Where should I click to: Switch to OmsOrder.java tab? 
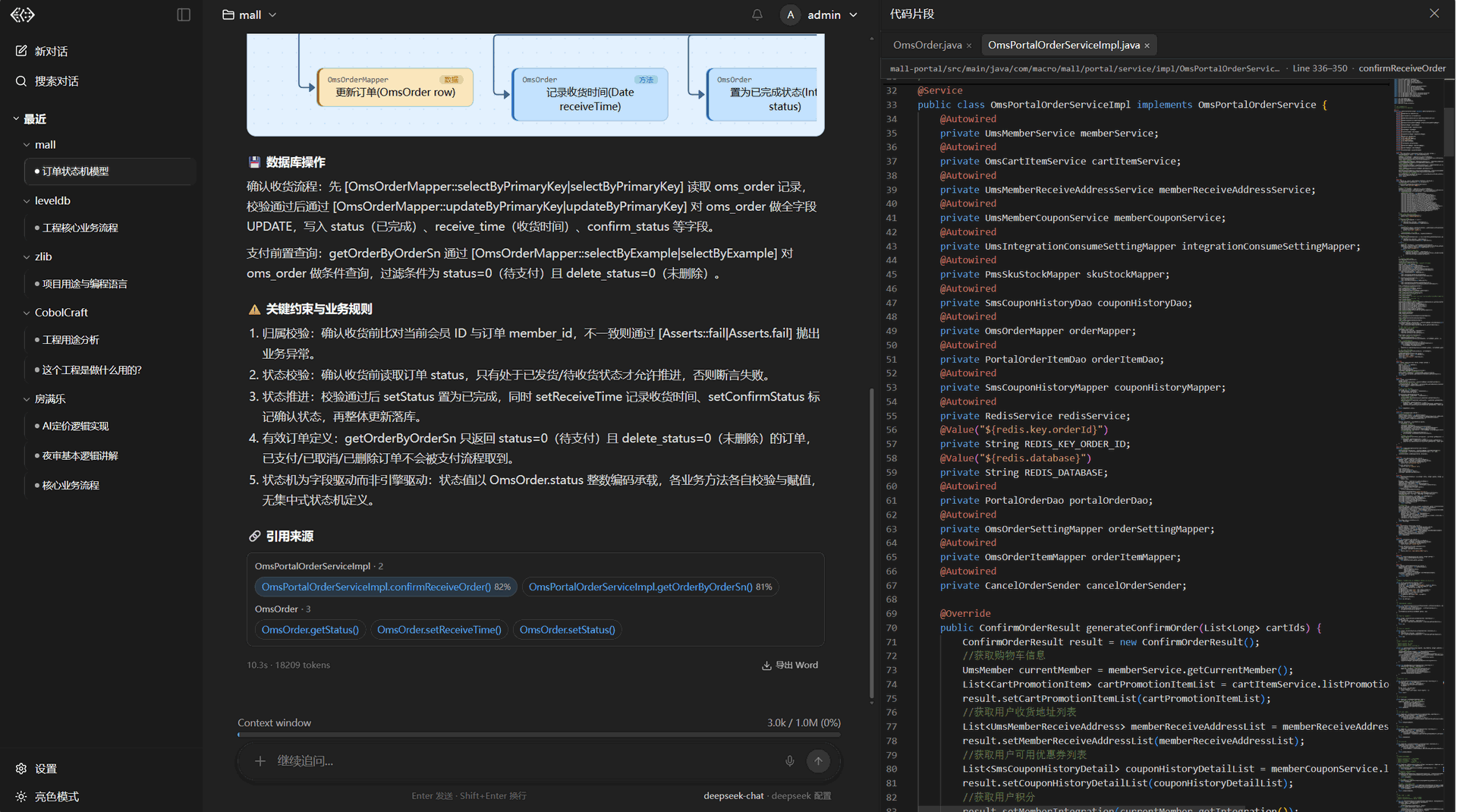pos(927,45)
